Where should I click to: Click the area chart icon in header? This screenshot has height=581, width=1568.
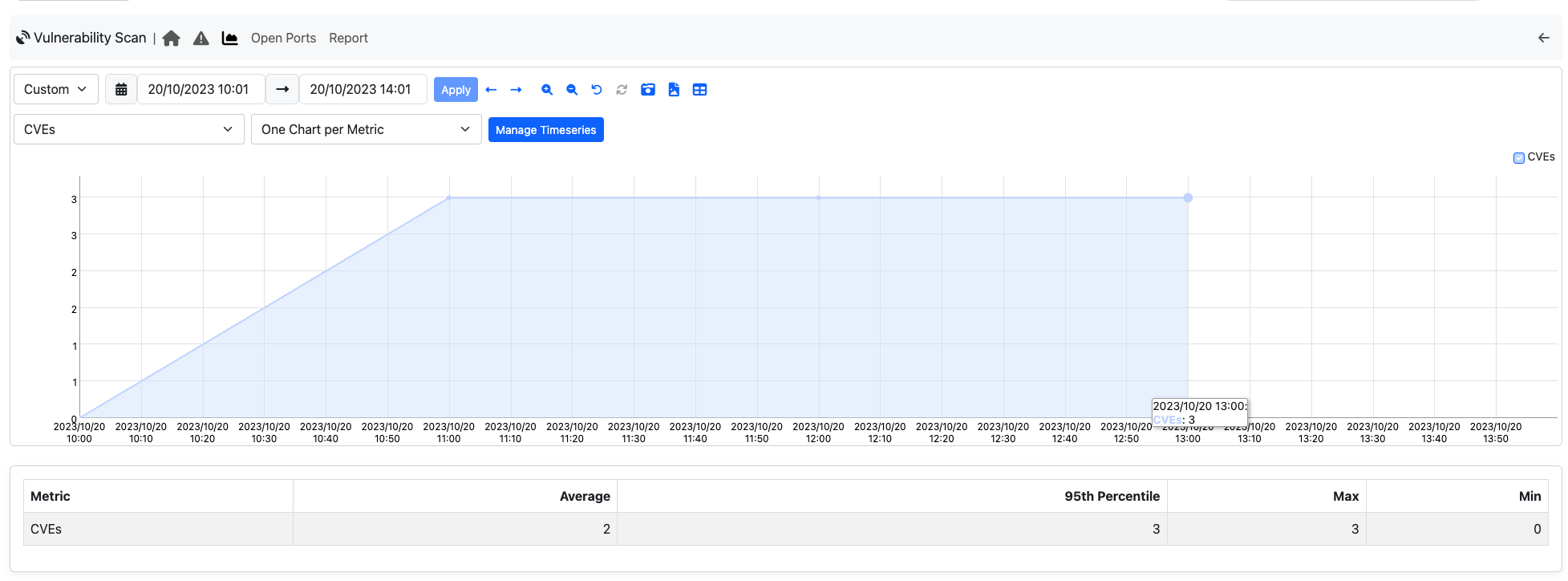(x=230, y=39)
